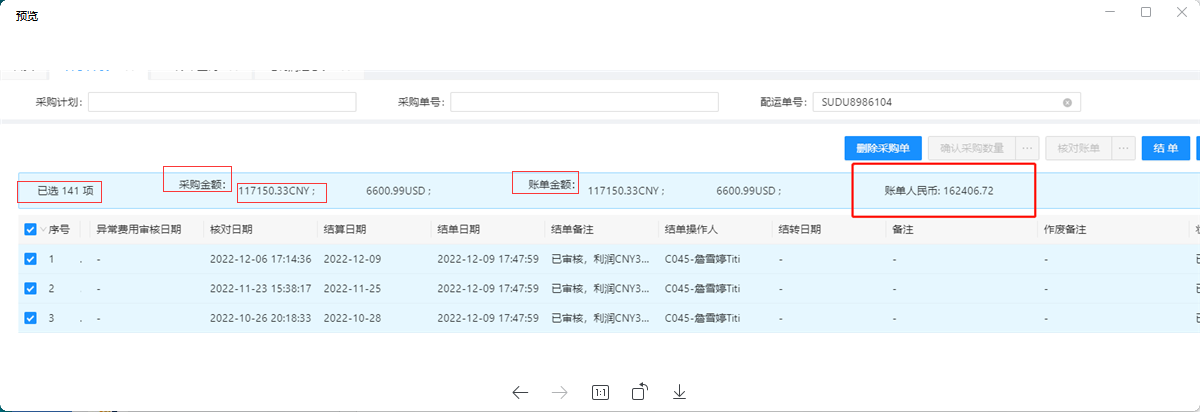
Task: Click the 核对日期 column header
Action: (x=231, y=229)
